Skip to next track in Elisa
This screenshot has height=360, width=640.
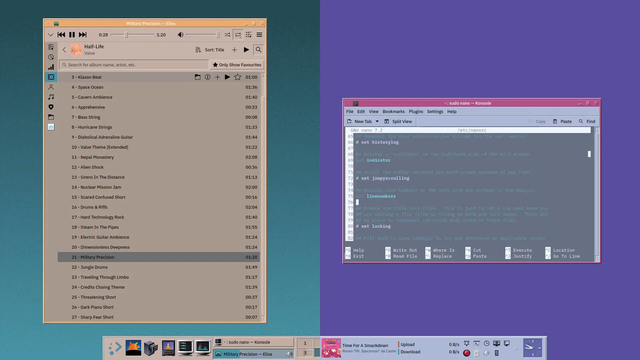pos(83,35)
